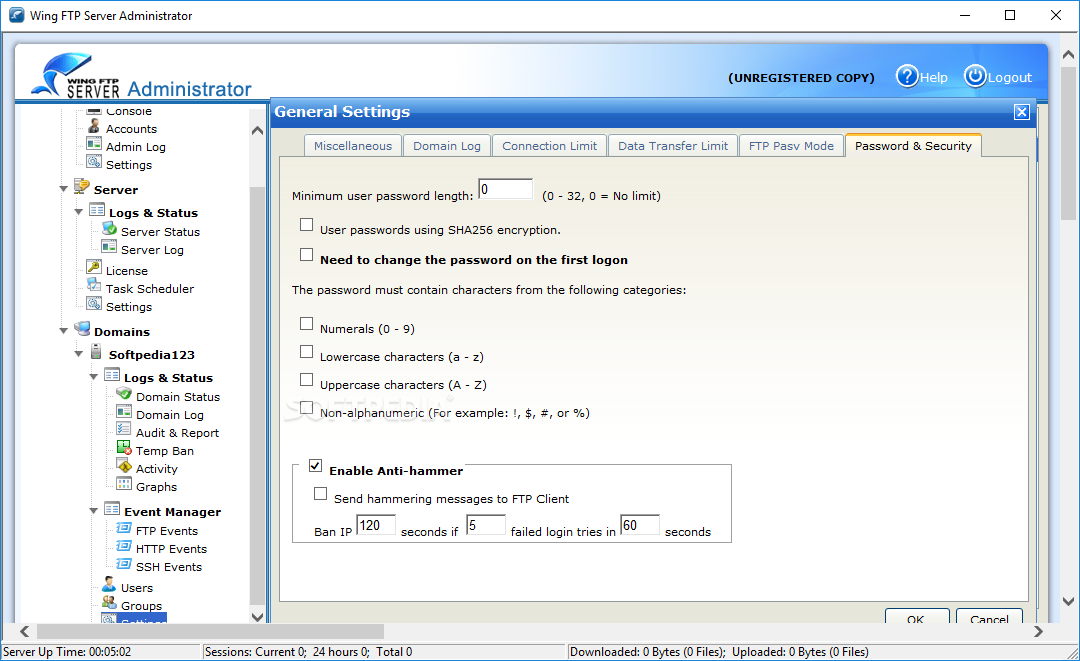Image resolution: width=1080 pixels, height=661 pixels.
Task: Click right window scrollbar down arrow
Action: (1068, 601)
